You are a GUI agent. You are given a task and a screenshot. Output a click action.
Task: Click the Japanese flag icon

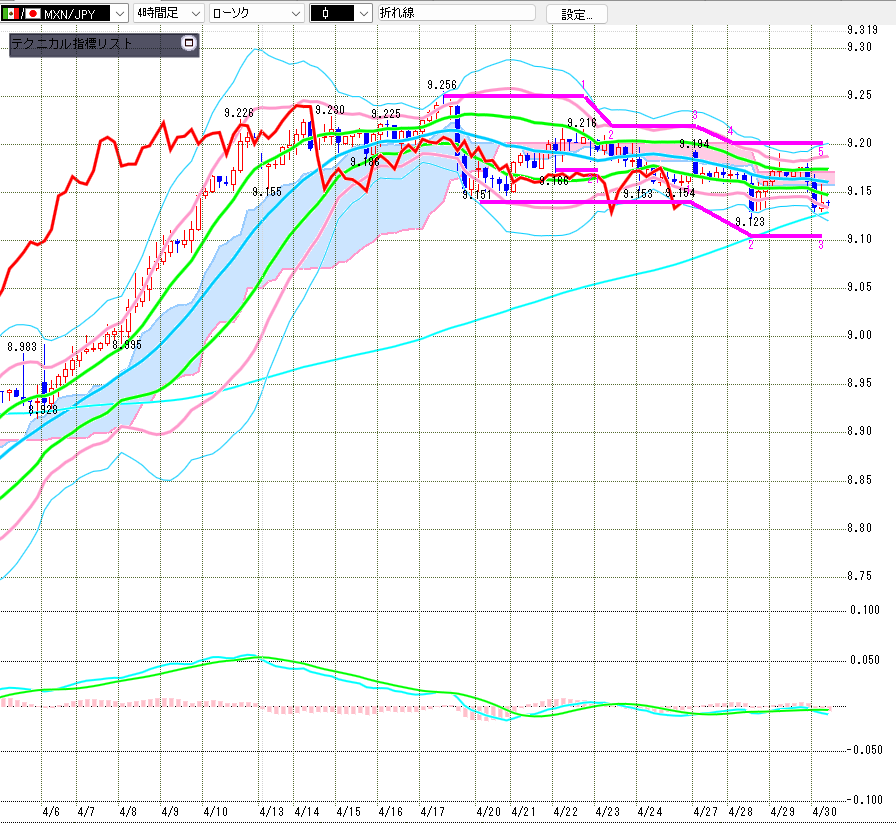click(x=32, y=13)
